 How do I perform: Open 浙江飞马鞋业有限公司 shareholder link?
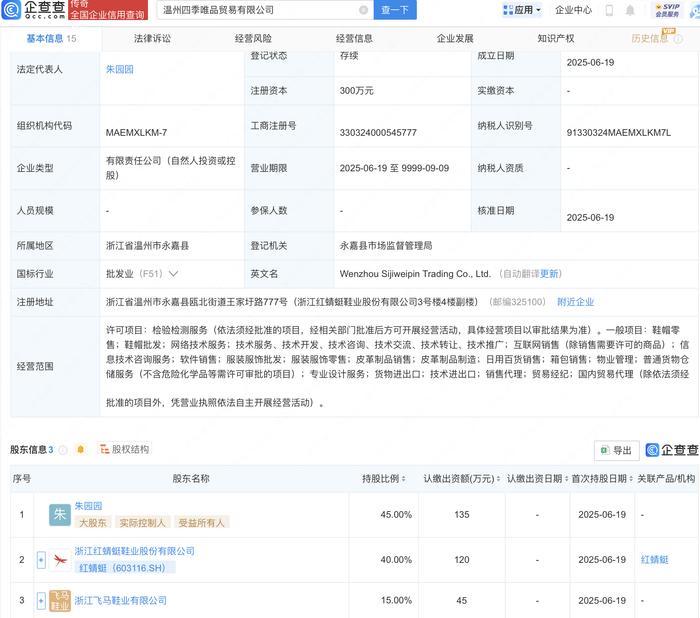pyautogui.click(x=121, y=601)
